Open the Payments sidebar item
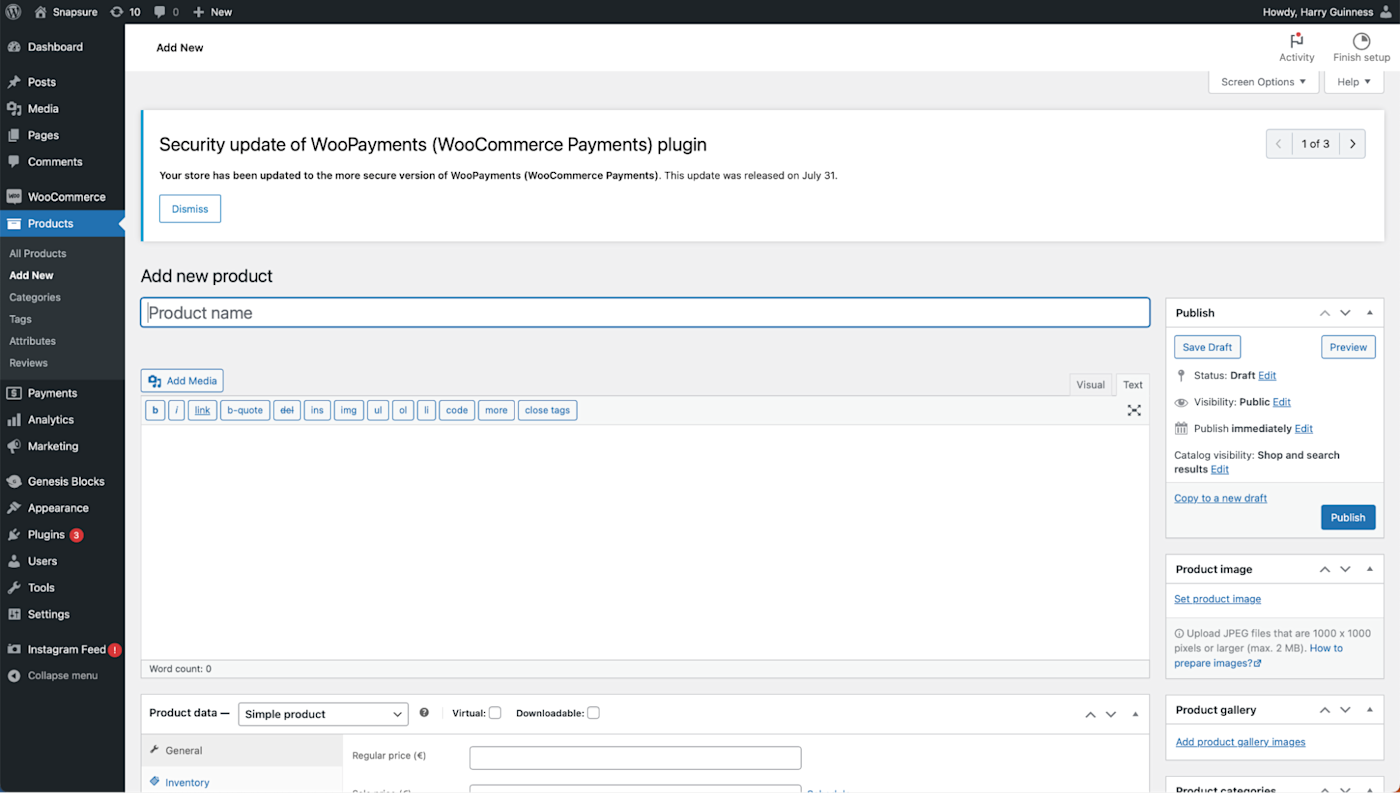 pyautogui.click(x=62, y=393)
